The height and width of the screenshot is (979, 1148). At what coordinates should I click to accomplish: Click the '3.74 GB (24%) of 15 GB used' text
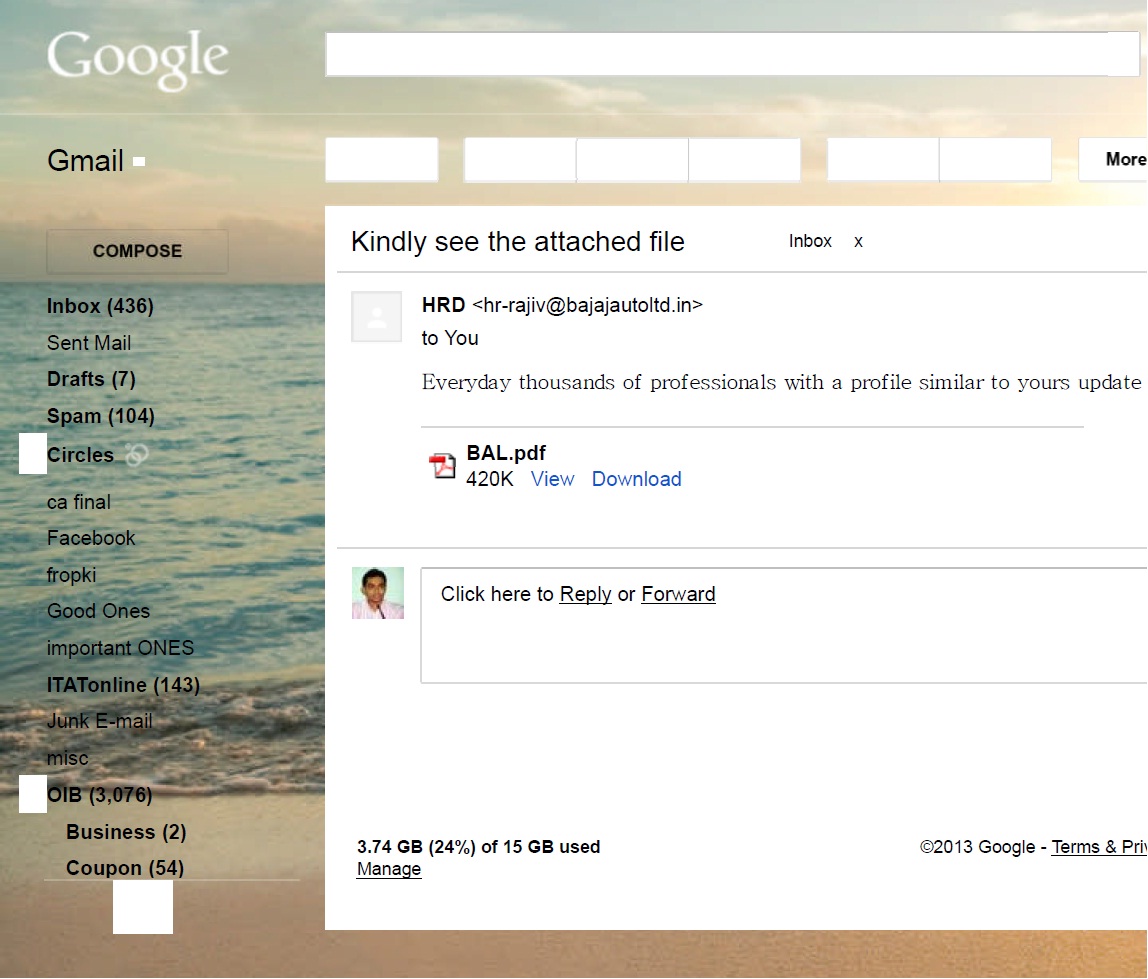[479, 847]
